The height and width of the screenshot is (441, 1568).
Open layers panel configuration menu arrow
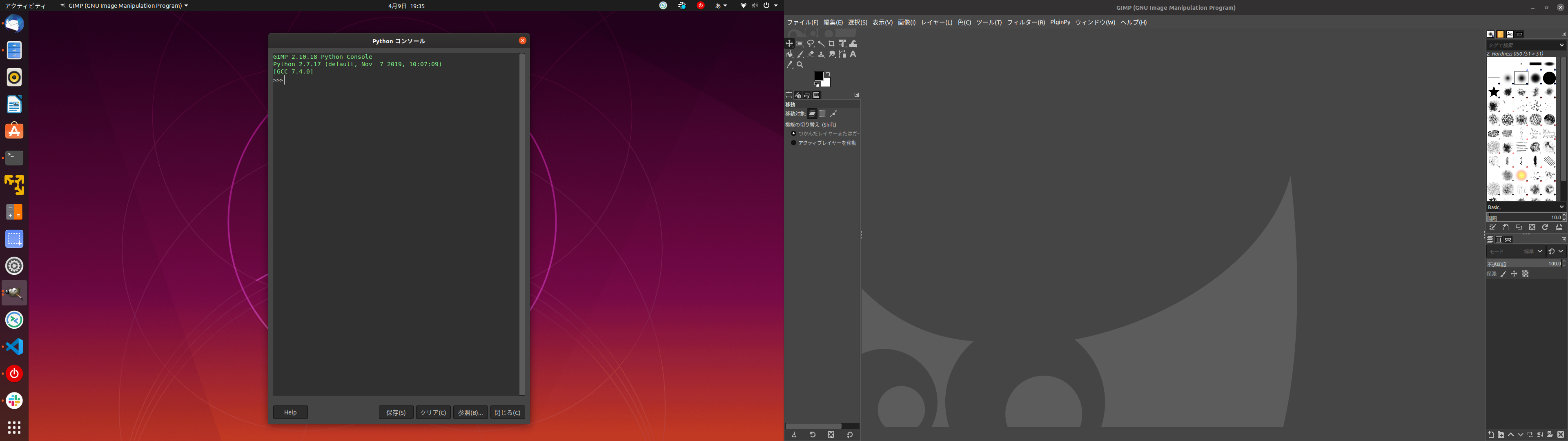[1563, 239]
